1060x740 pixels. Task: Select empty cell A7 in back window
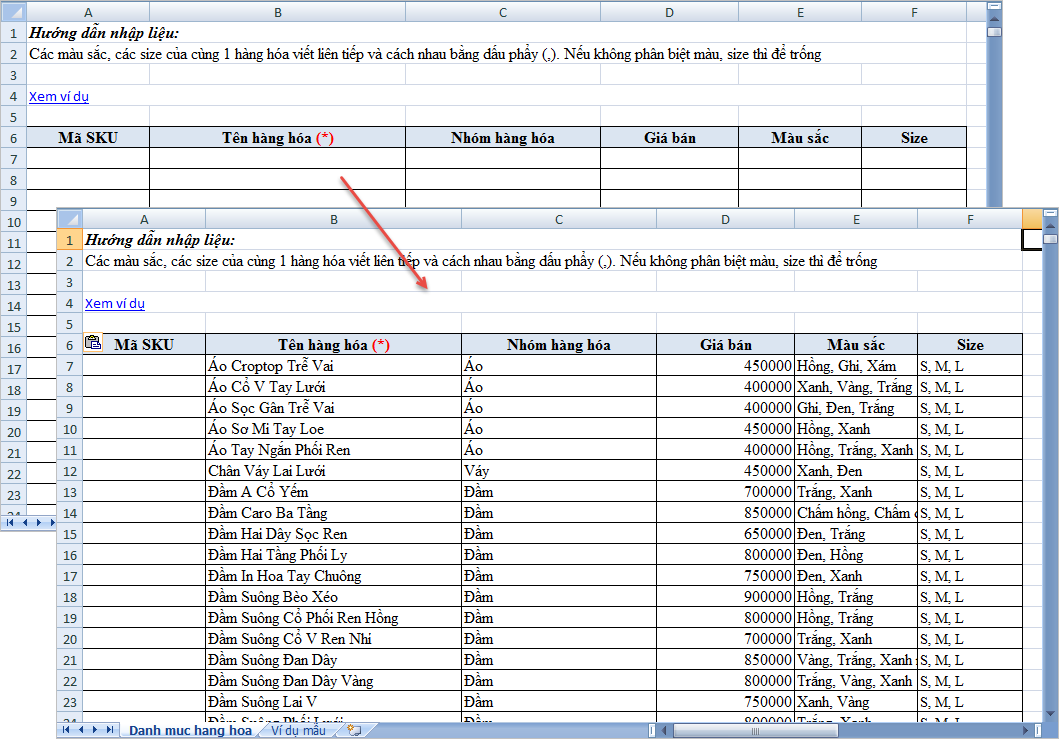(88, 159)
